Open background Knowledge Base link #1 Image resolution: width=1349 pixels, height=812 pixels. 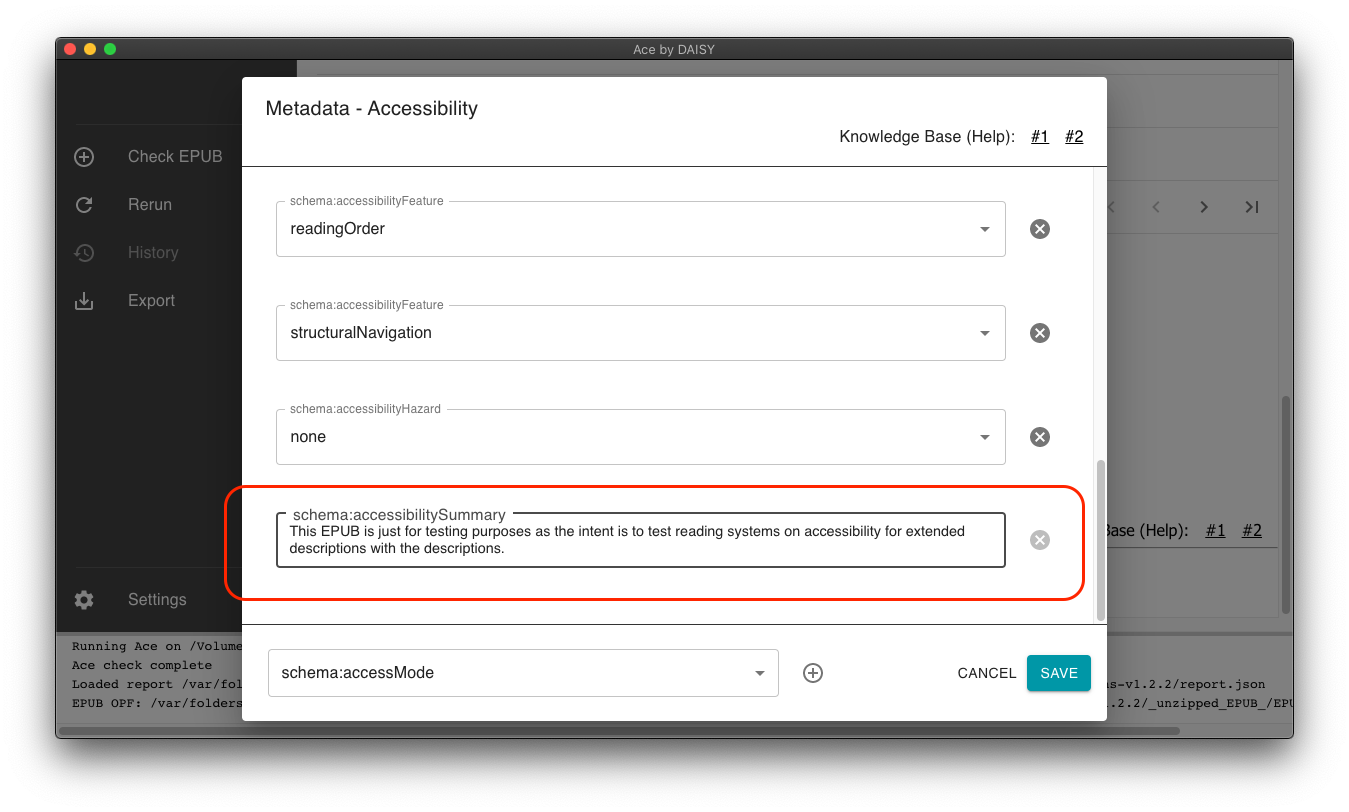click(x=1215, y=531)
